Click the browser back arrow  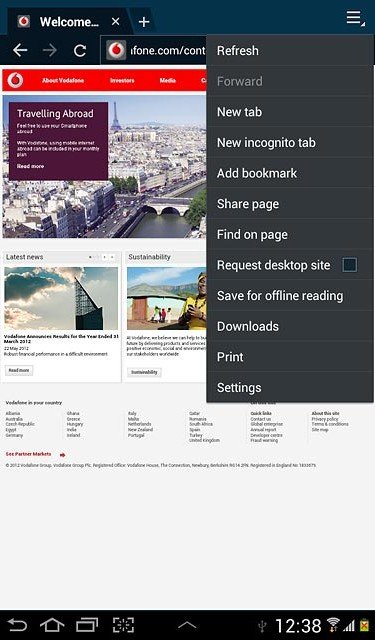[x=20, y=51]
